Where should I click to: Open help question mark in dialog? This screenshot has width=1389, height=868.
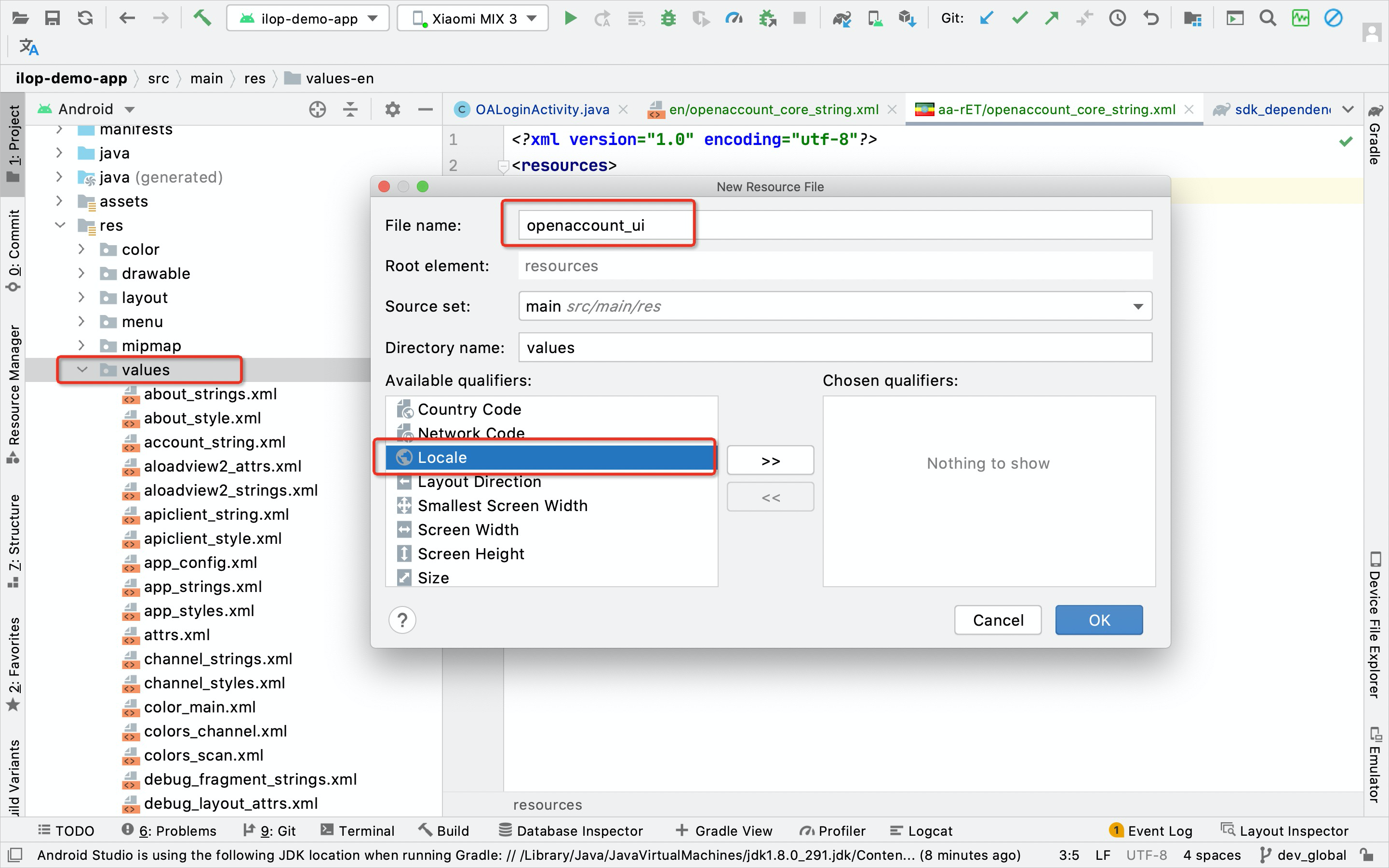pyautogui.click(x=402, y=620)
